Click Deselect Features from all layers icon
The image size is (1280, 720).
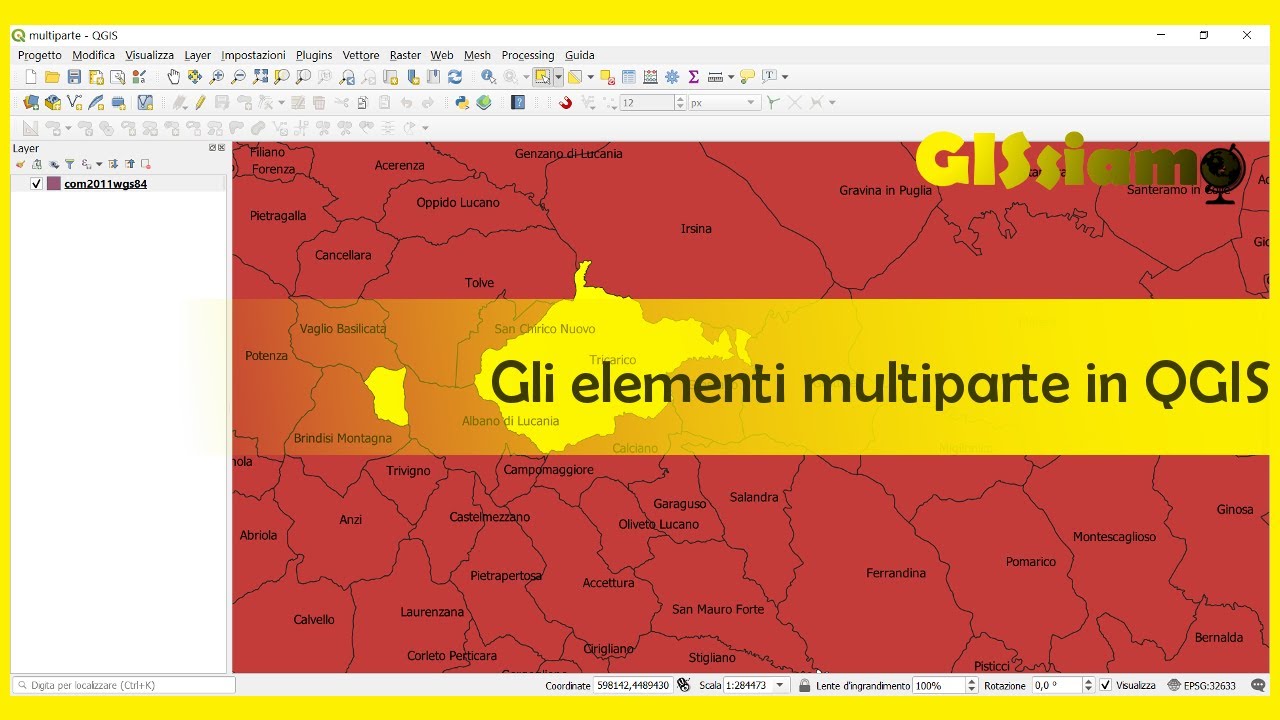point(607,77)
